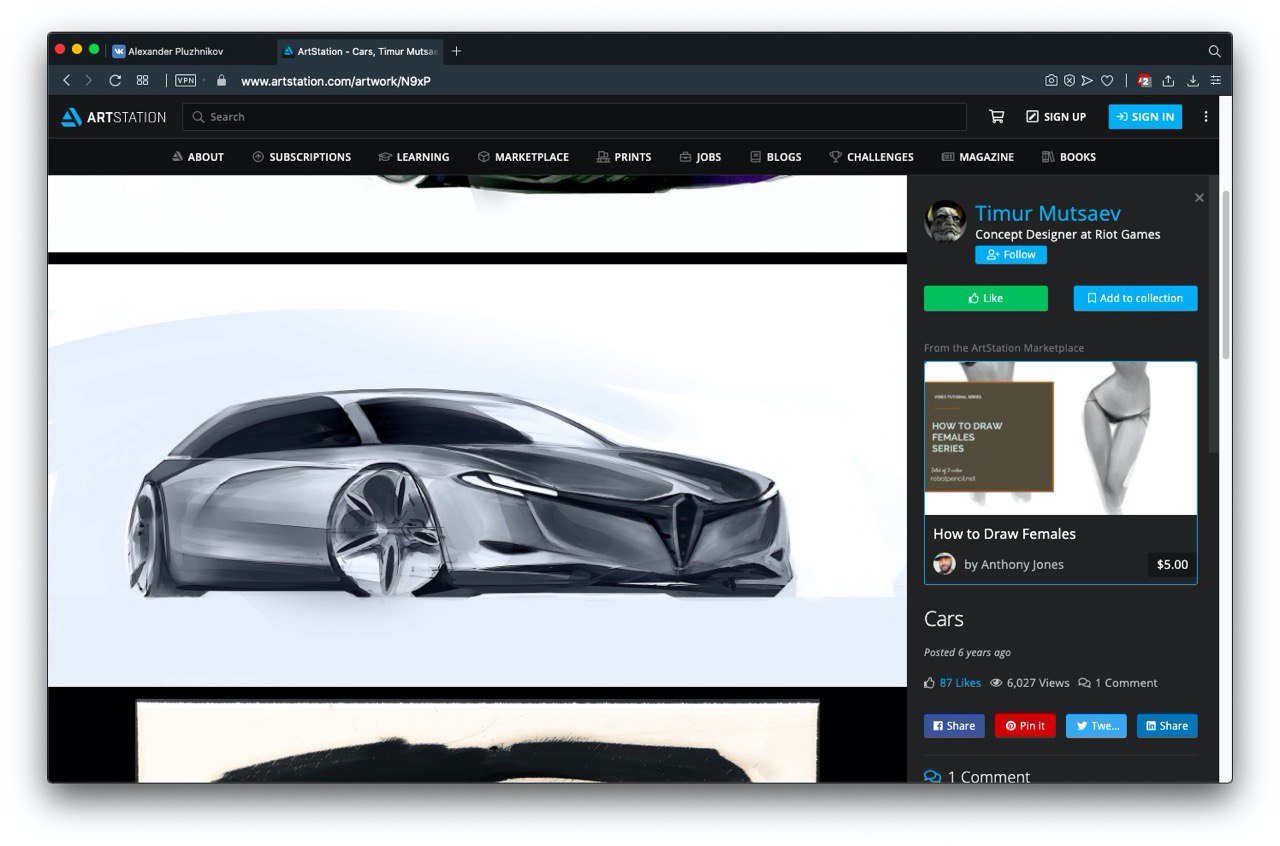Click the SIGN UP link
Viewport: 1280px width, 846px height.
point(1056,117)
